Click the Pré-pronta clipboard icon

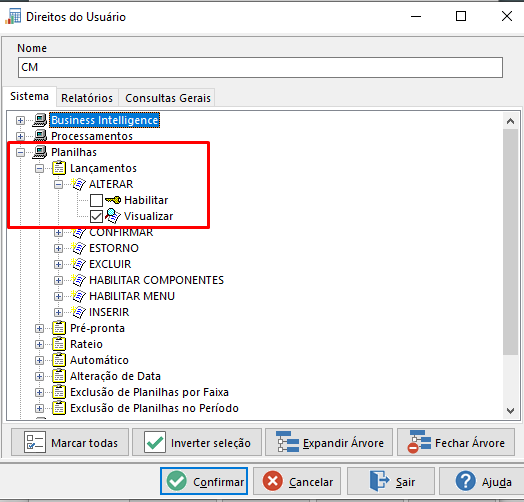pos(59,328)
